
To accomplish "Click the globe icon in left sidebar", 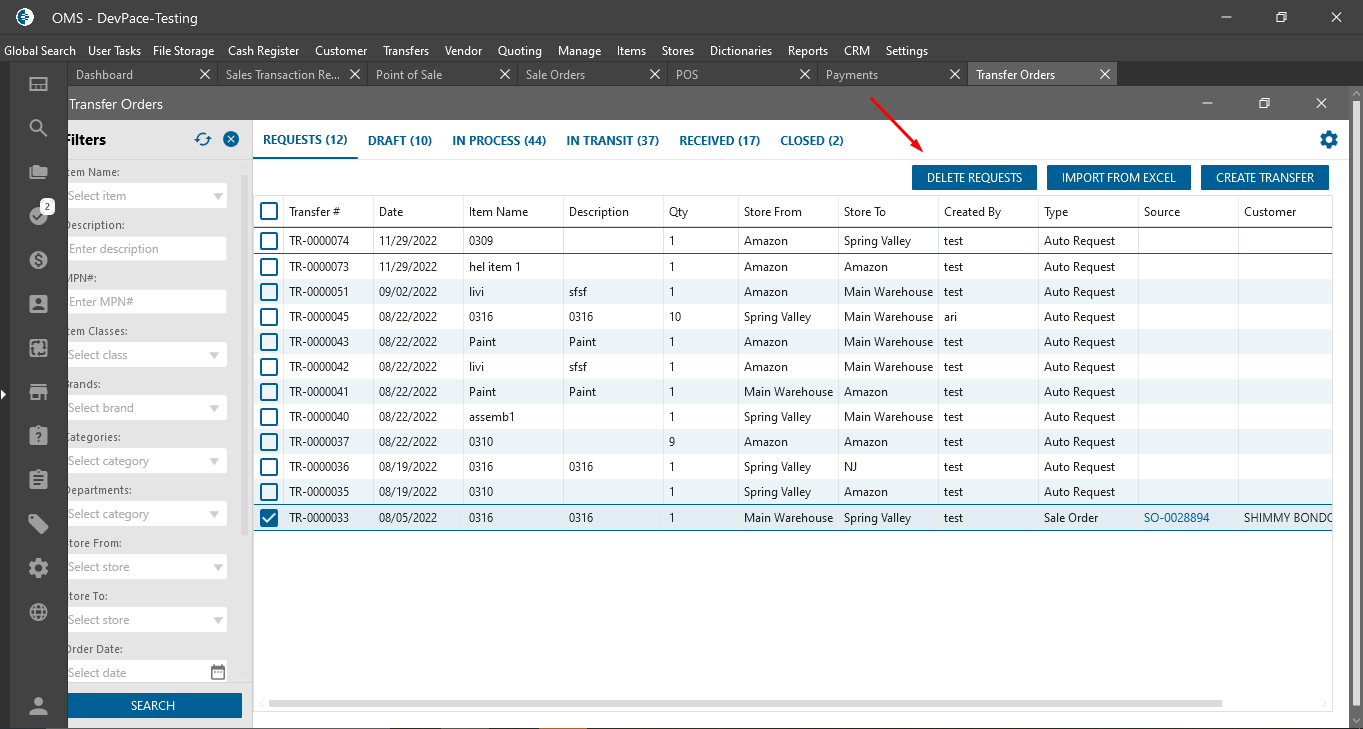I will tap(38, 612).
